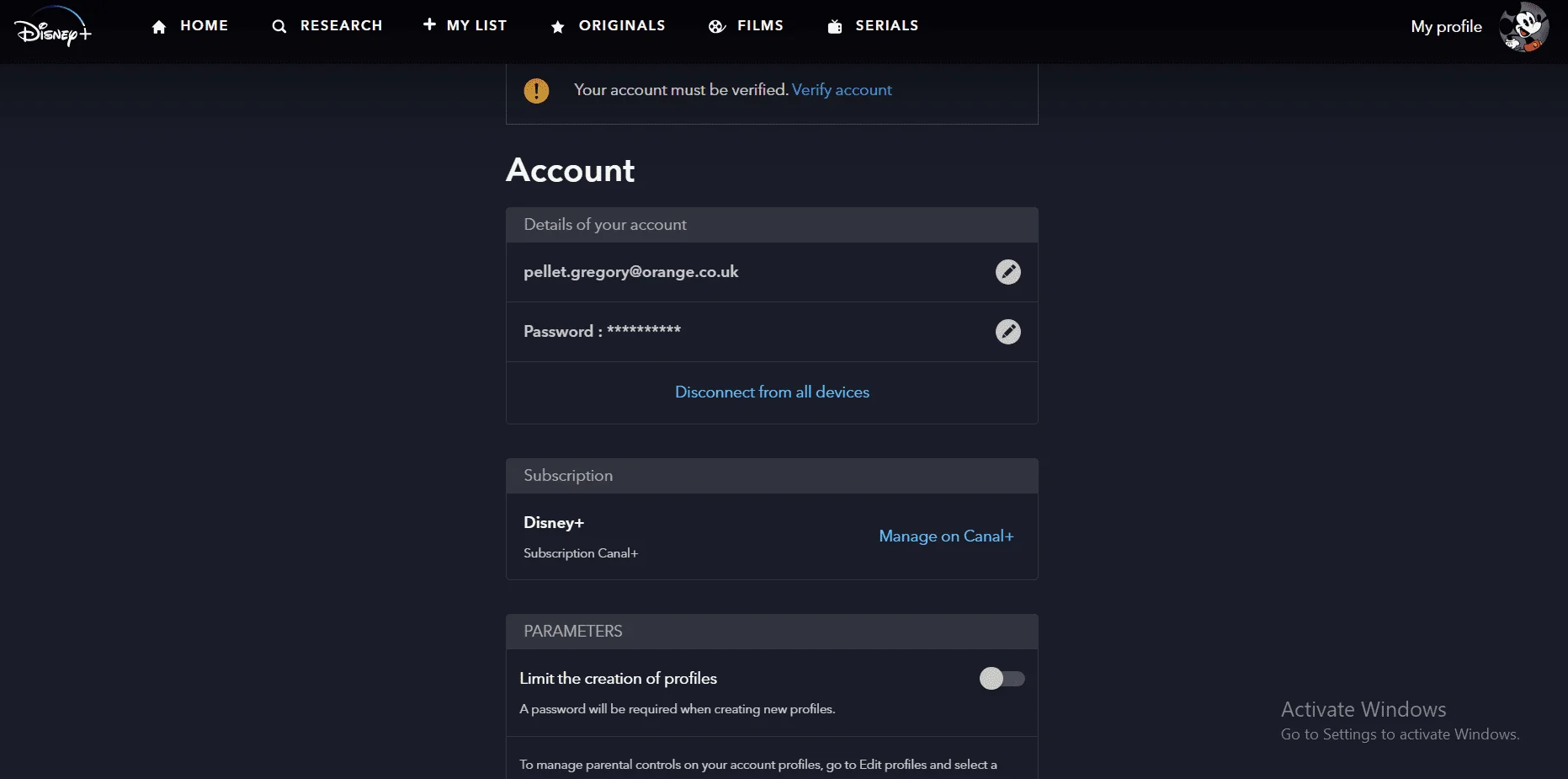Click the Subscription section header
1568x779 pixels.
click(x=772, y=476)
